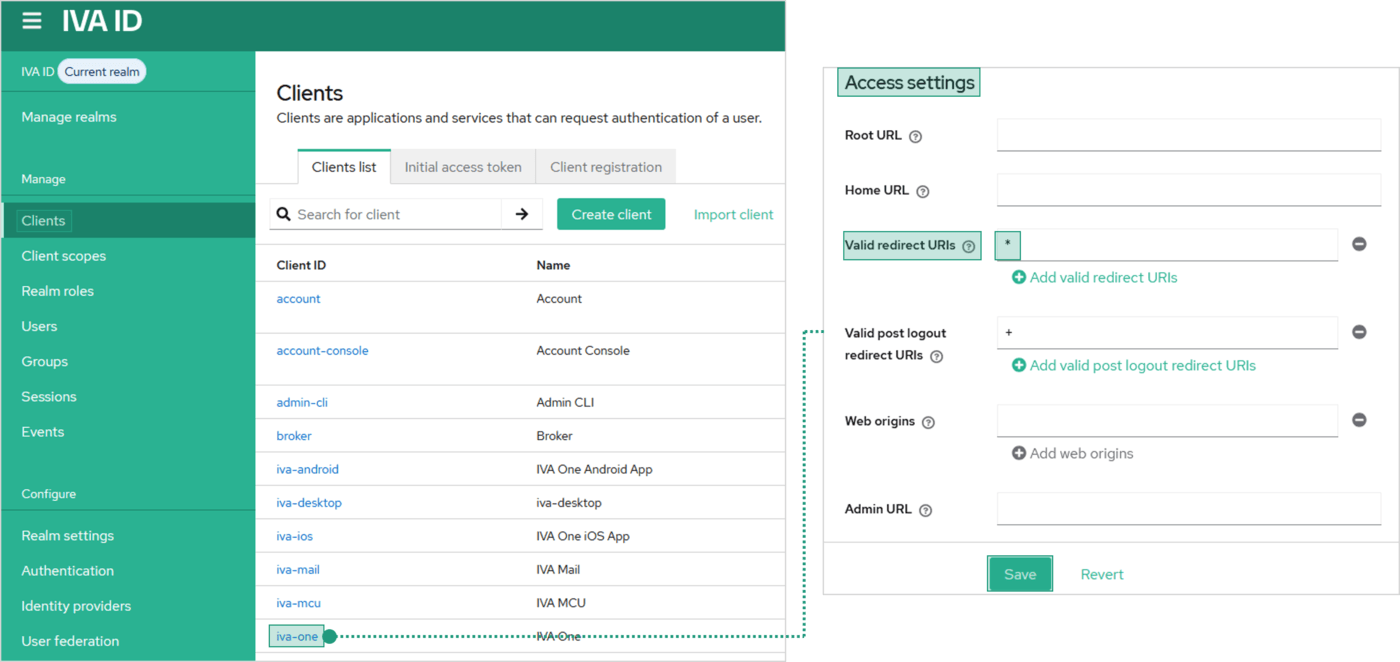Screen dimensions: 1400x662
Task: Click the search arrow submit button
Action: point(521,214)
